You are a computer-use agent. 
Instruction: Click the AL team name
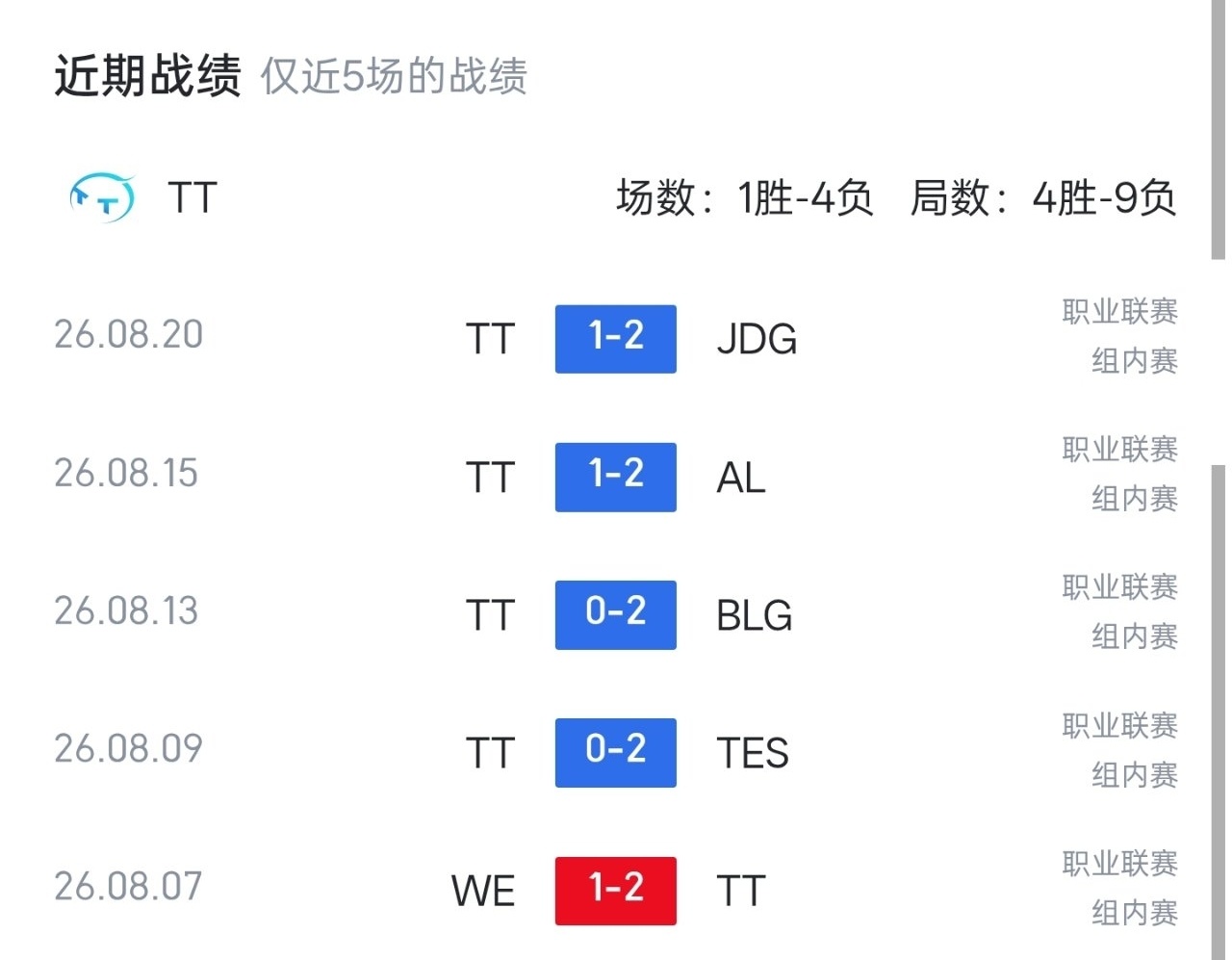click(x=741, y=478)
